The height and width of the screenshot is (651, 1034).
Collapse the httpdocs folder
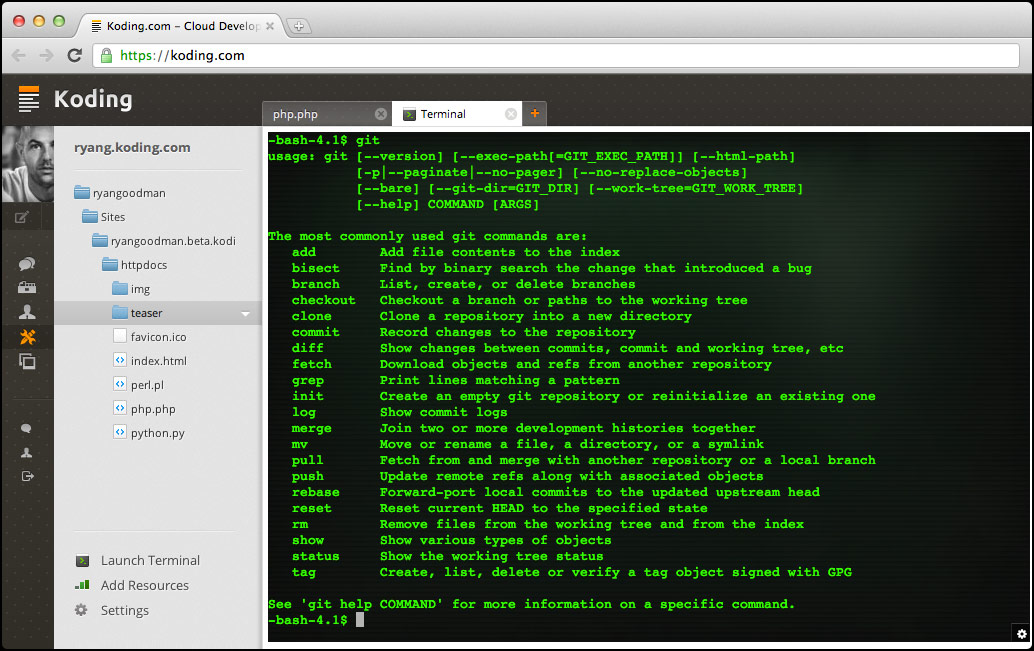[x=135, y=265]
